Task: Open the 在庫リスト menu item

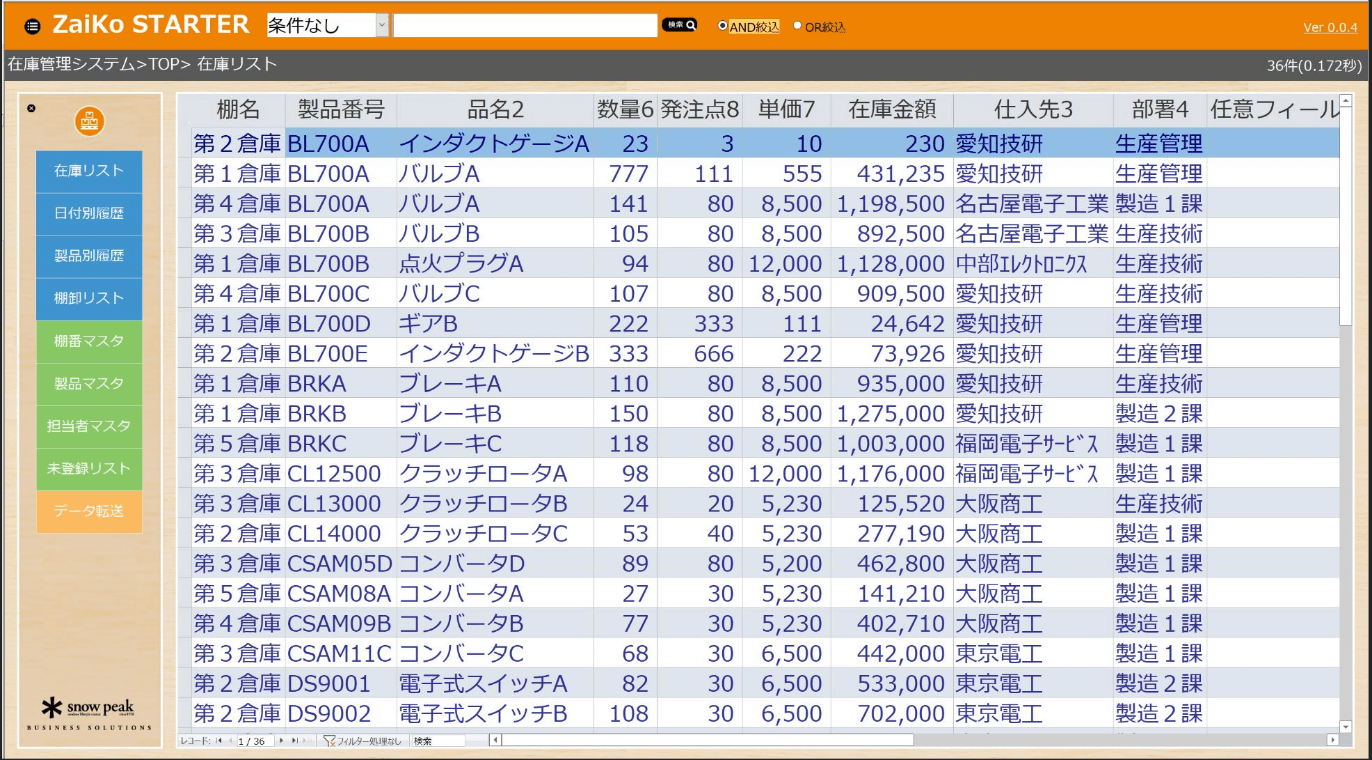Action: tap(89, 171)
